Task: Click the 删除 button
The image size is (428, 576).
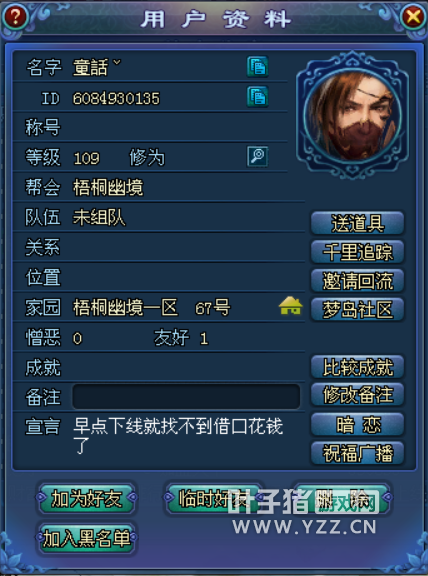Action: (x=342, y=498)
